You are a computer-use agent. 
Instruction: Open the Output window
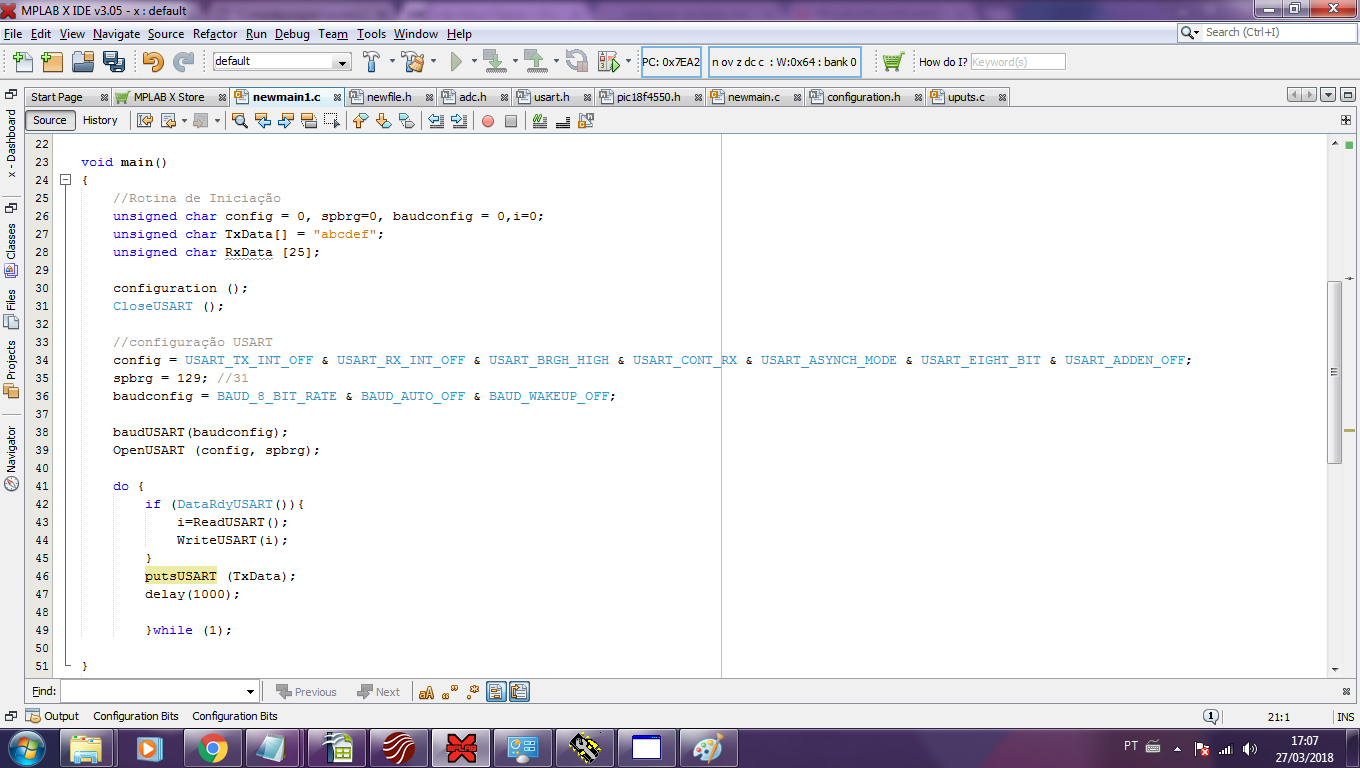tap(53, 716)
